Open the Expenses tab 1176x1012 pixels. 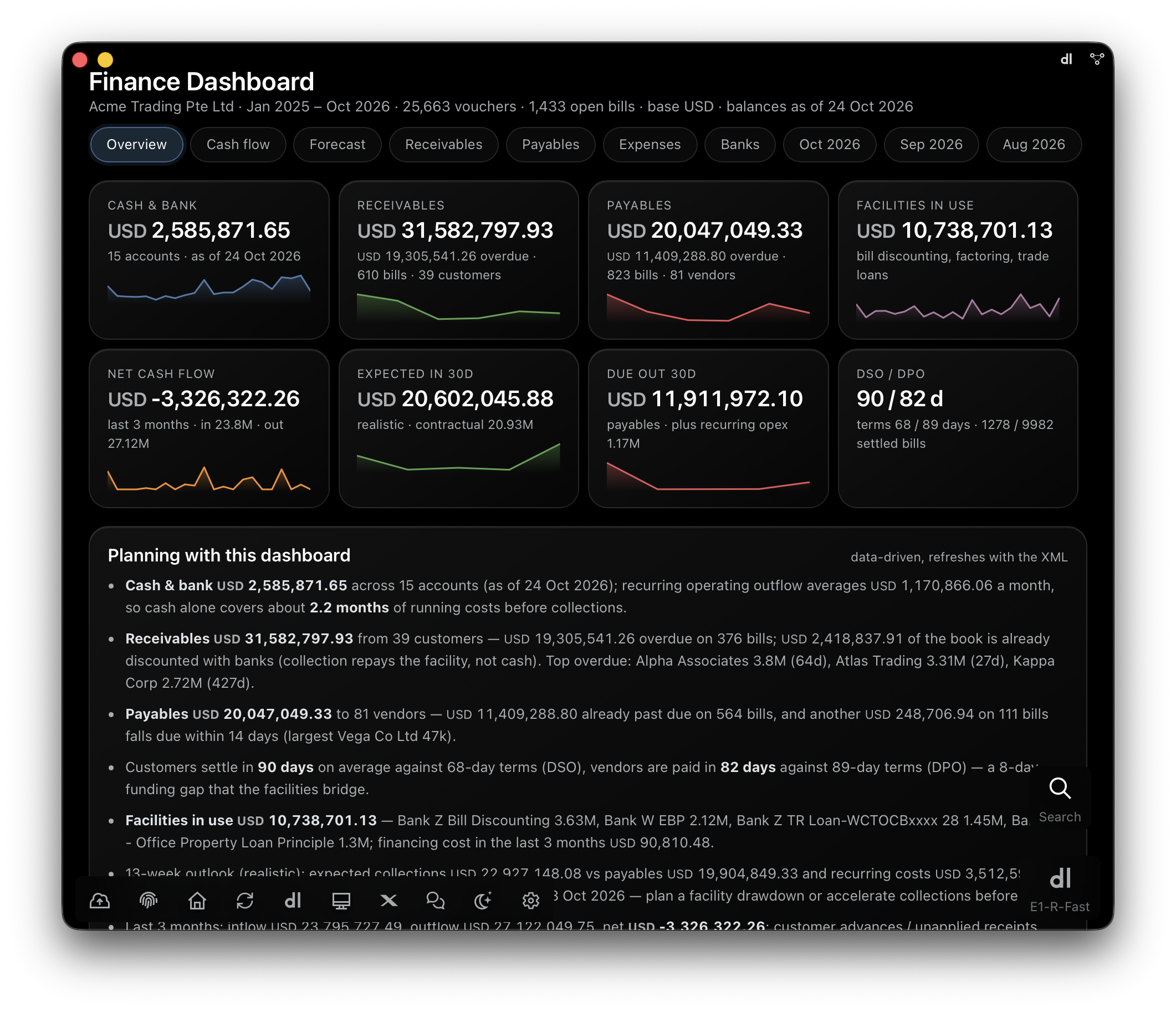[x=650, y=145]
